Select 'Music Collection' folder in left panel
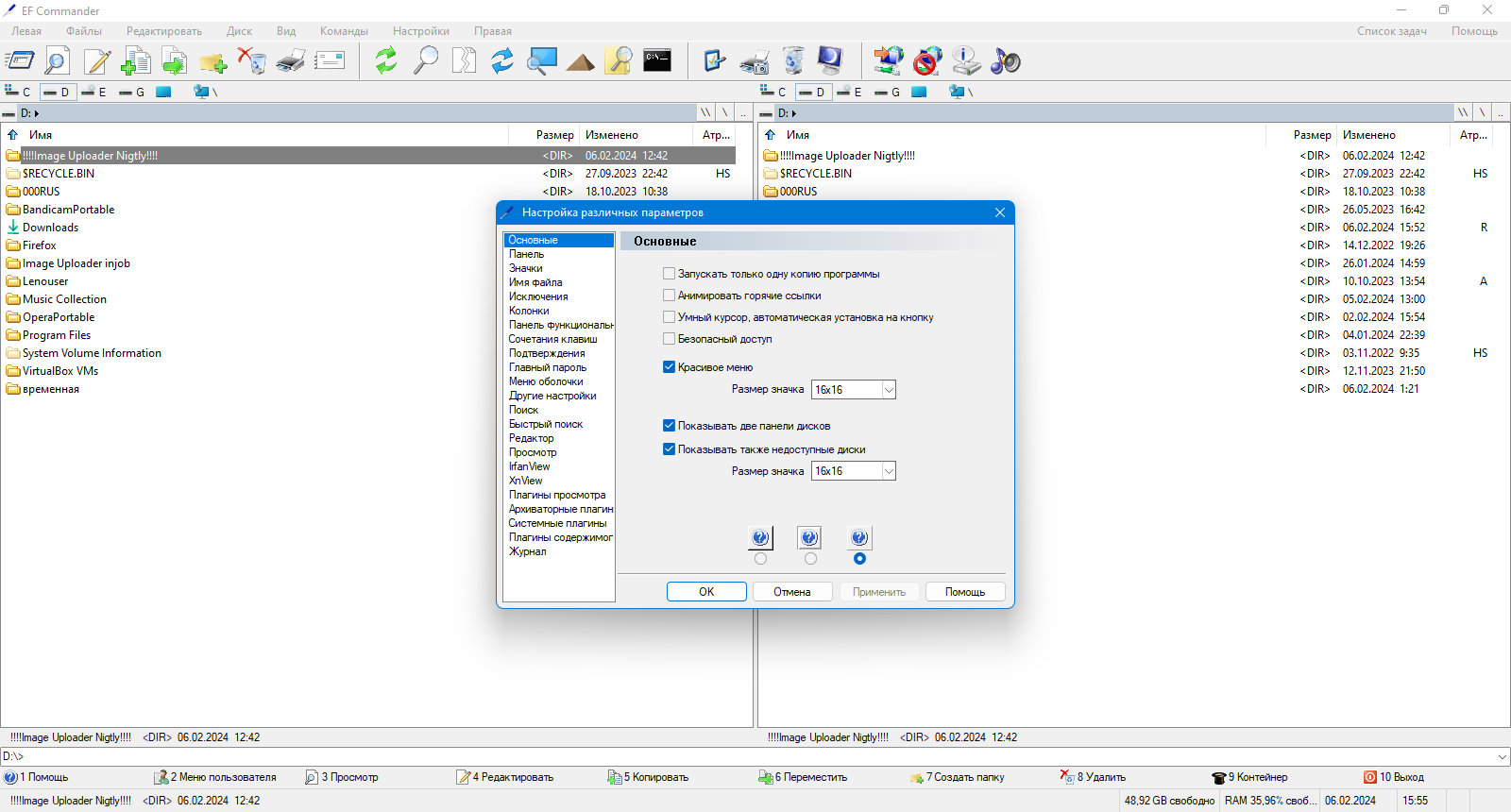The width and height of the screenshot is (1511, 812). click(x=64, y=299)
